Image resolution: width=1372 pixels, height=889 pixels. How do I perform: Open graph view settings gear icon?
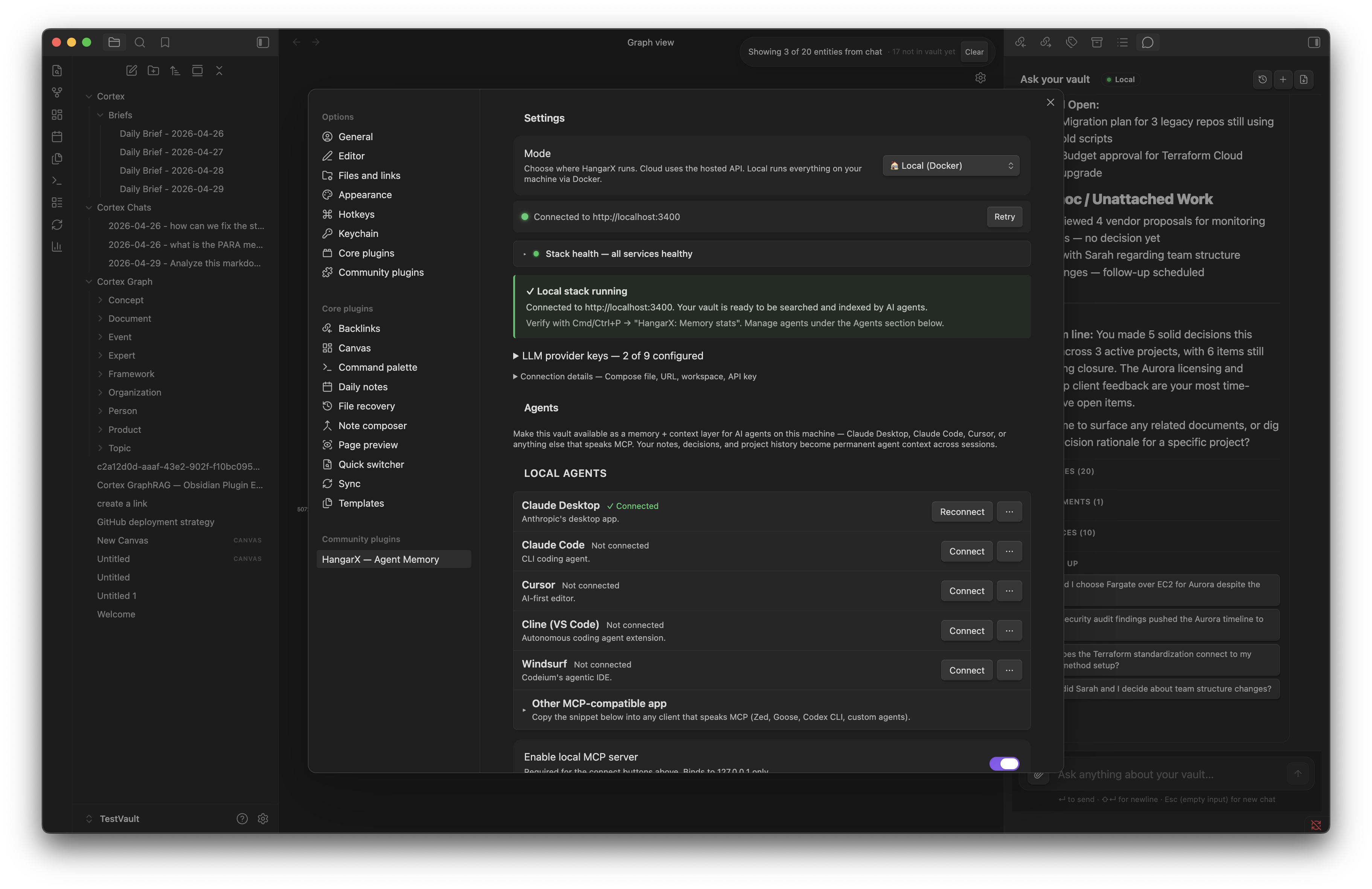point(980,77)
